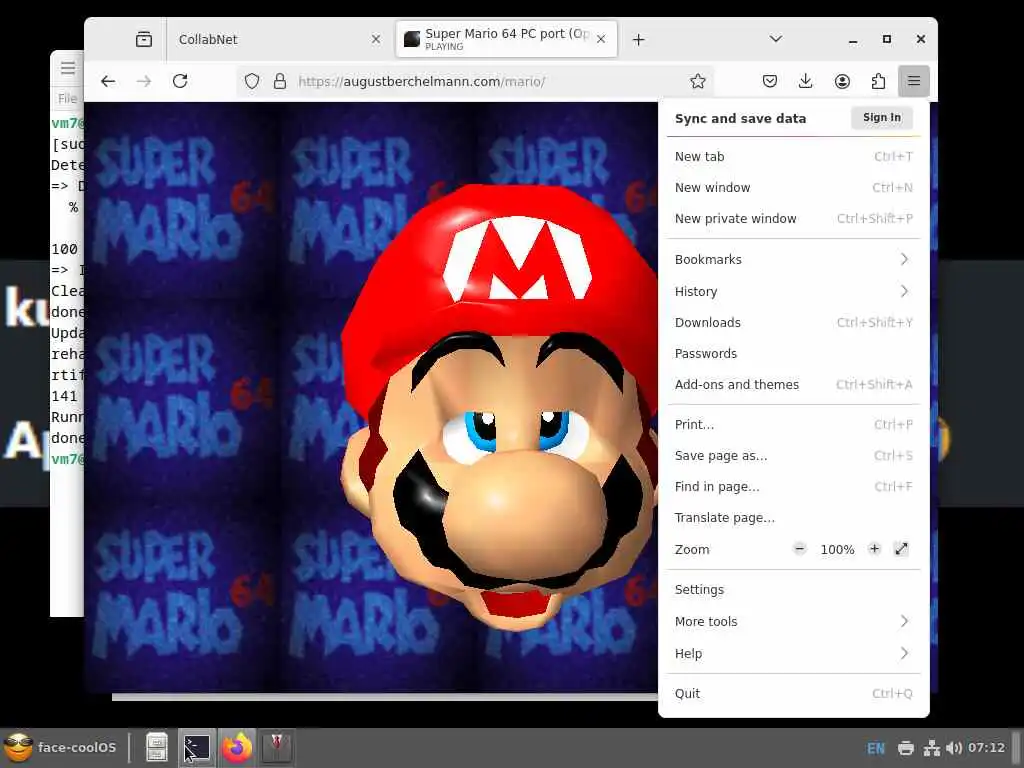Choose New tab from the menu
1024x768 pixels.
[793, 157]
